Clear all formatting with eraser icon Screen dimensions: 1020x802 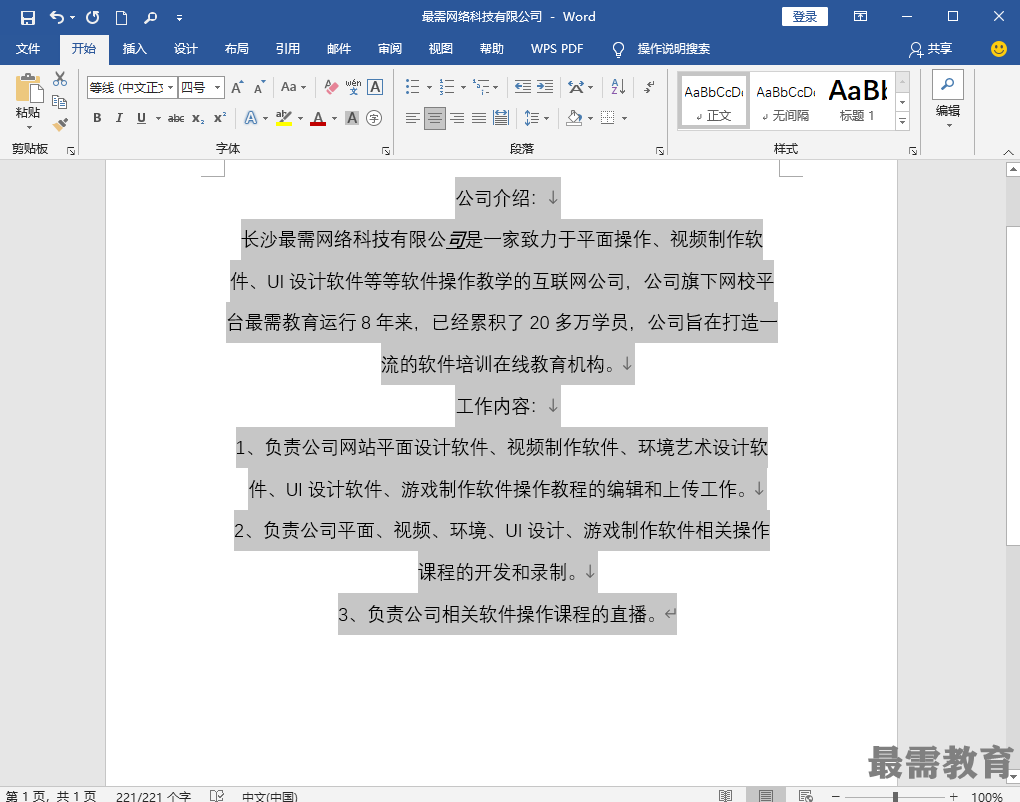click(331, 87)
